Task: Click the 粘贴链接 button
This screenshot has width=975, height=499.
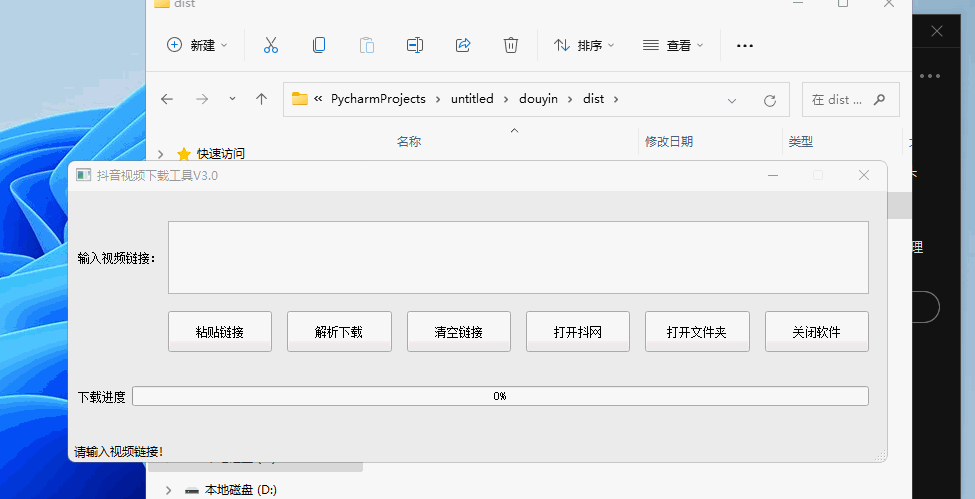Action: coord(219,332)
